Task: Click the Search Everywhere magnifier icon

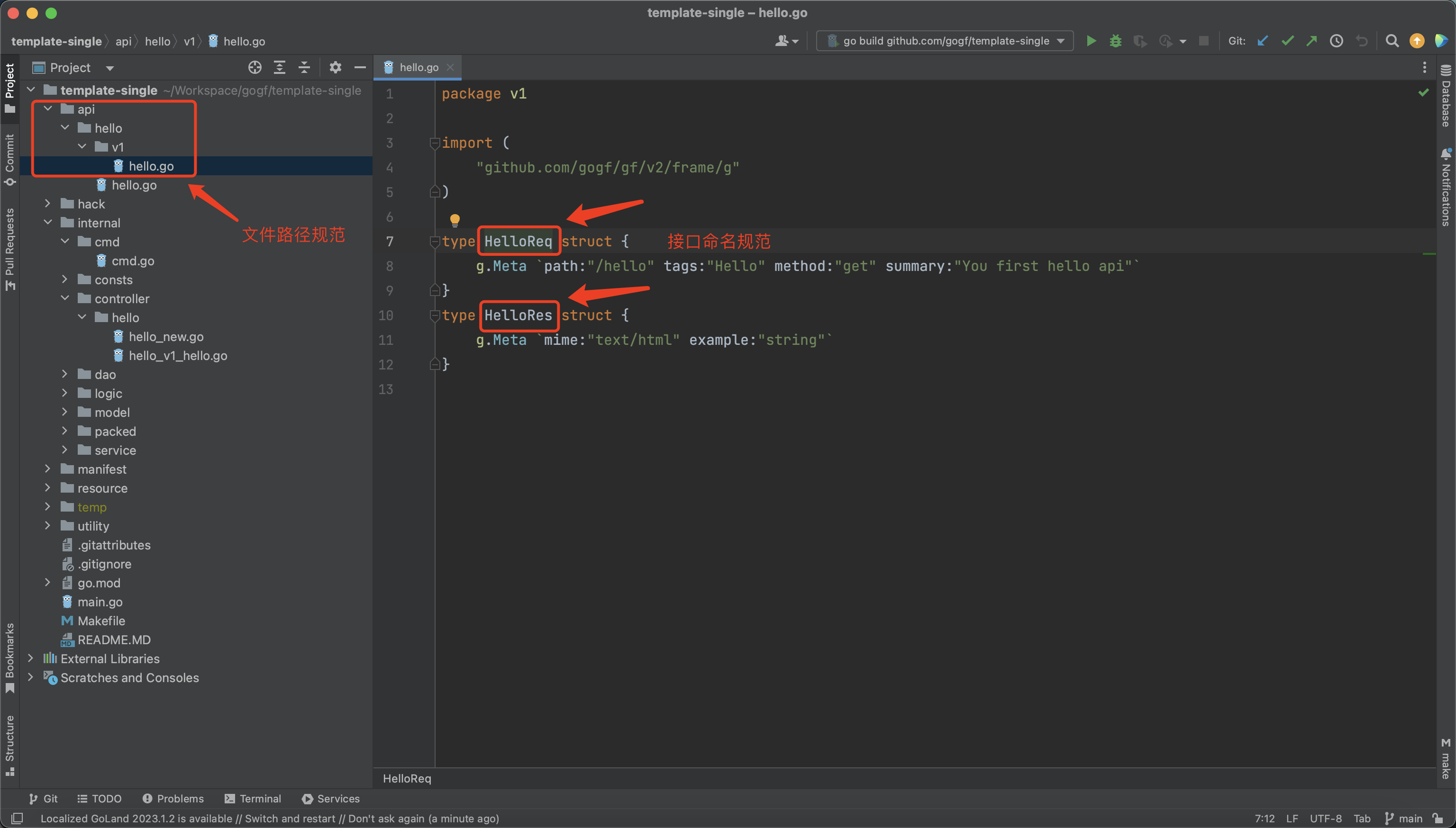Action: [x=1392, y=41]
